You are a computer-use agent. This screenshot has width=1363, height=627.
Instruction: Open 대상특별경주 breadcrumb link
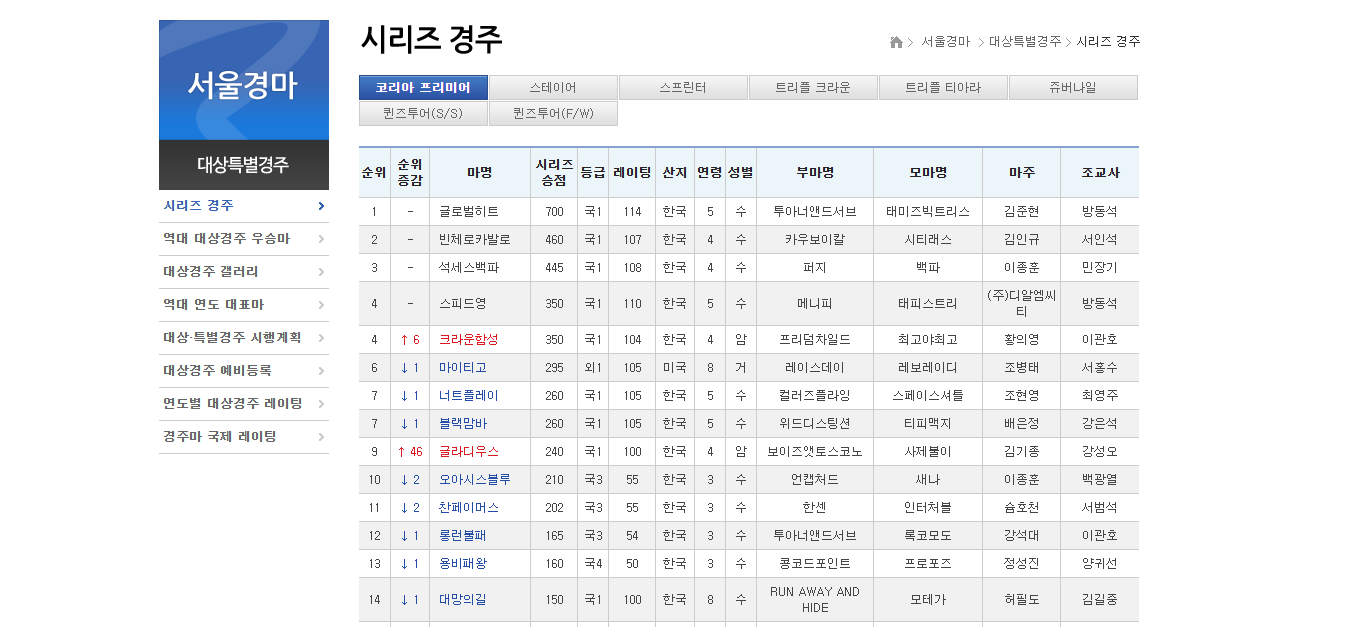(1025, 42)
